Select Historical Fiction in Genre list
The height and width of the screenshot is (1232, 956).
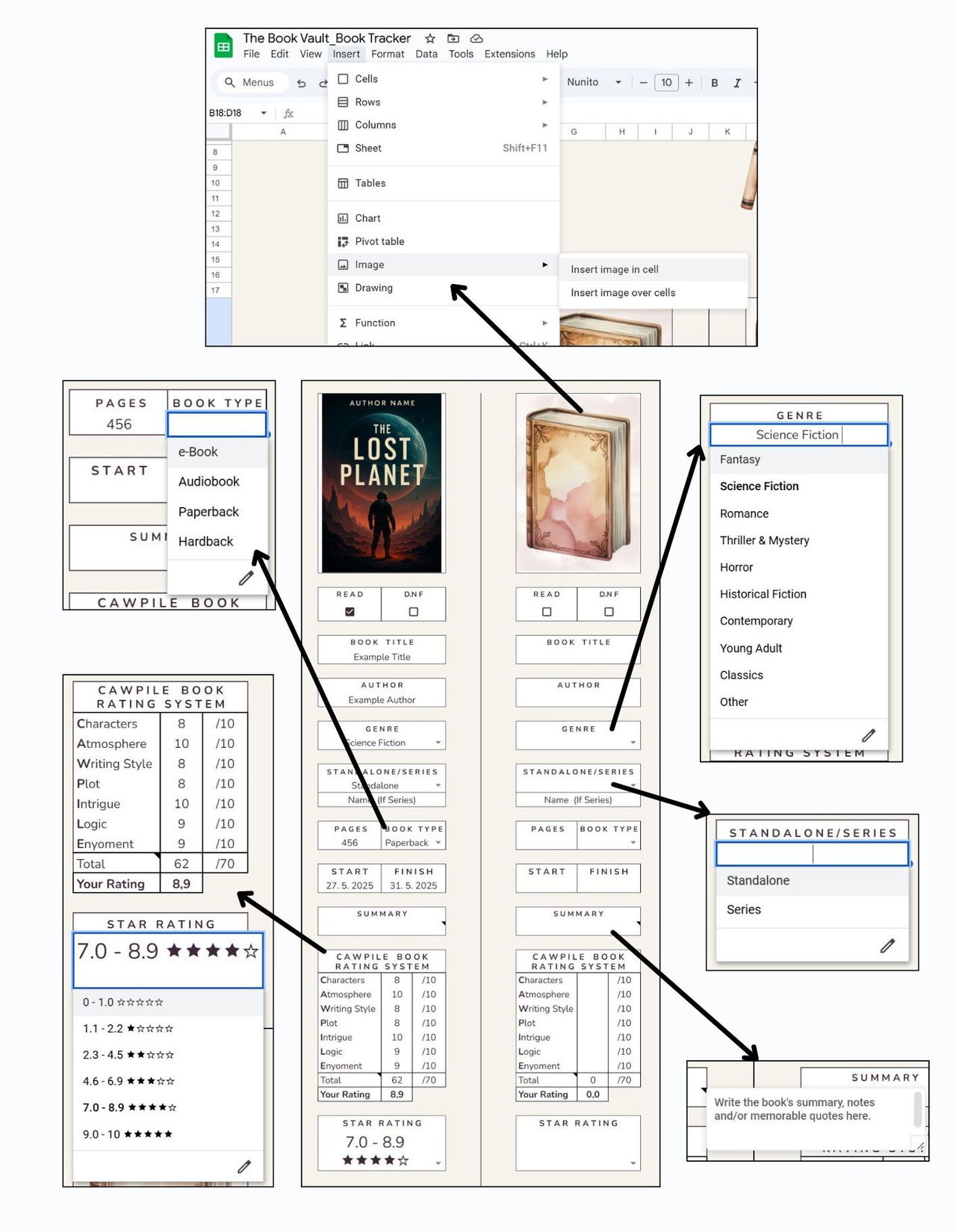798,594
